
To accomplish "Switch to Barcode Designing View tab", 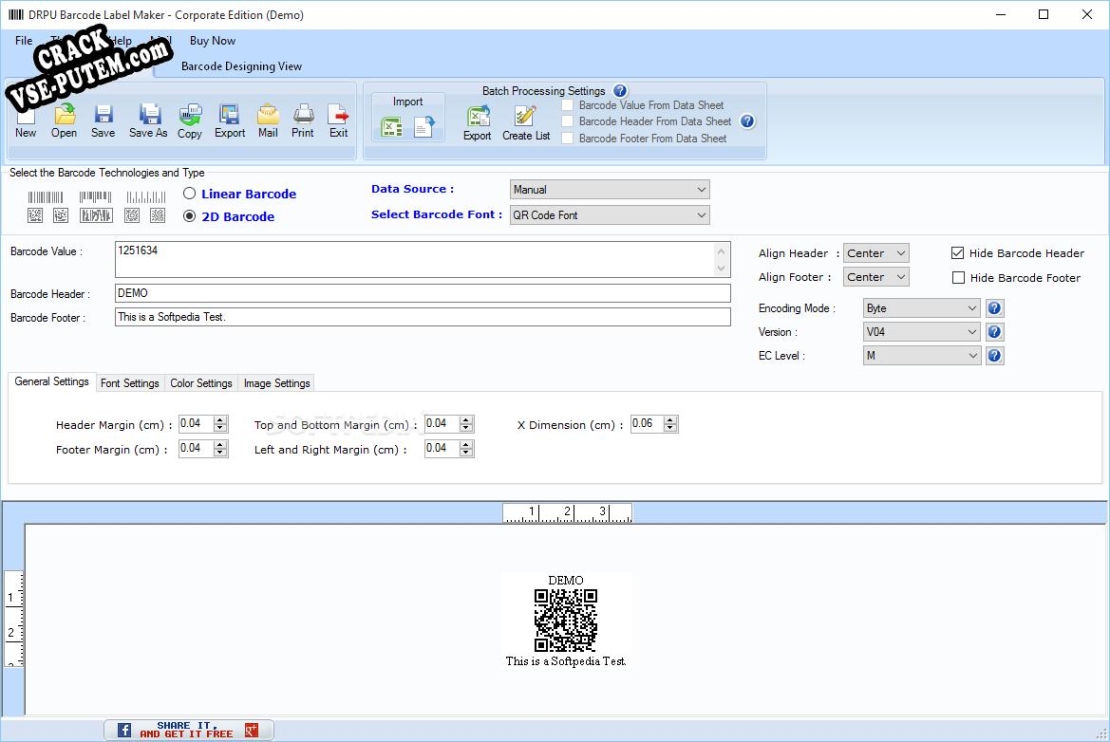I will (x=241, y=66).
